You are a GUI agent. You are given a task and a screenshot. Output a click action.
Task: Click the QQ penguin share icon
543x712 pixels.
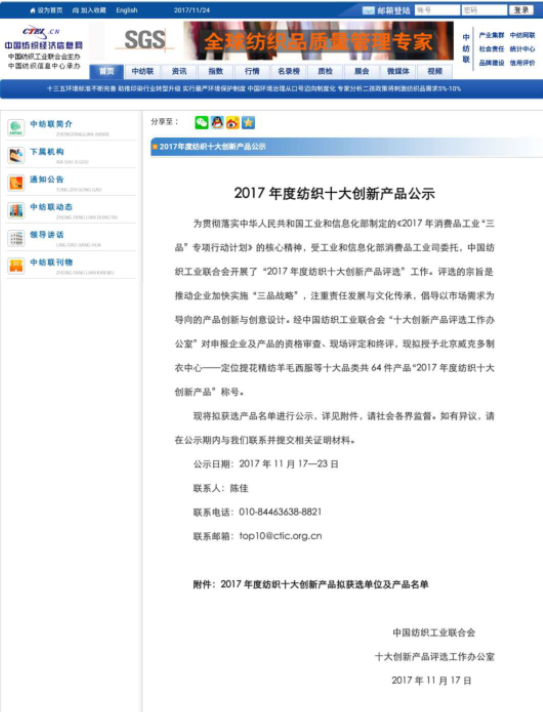coord(217,123)
